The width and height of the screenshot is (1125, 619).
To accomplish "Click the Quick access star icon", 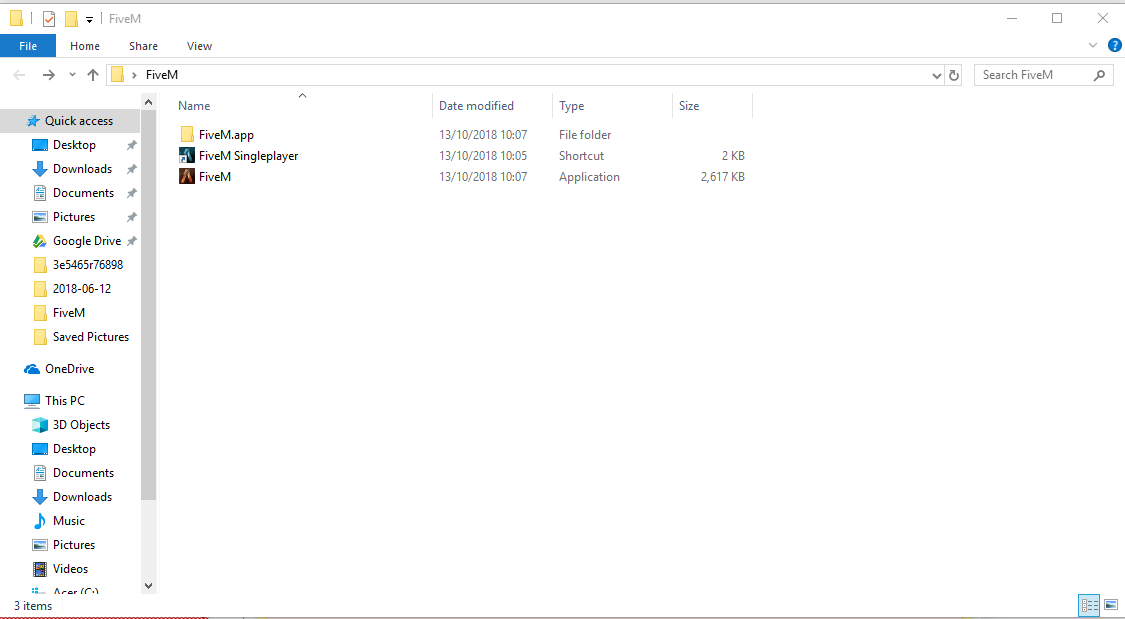I will click(x=33, y=121).
